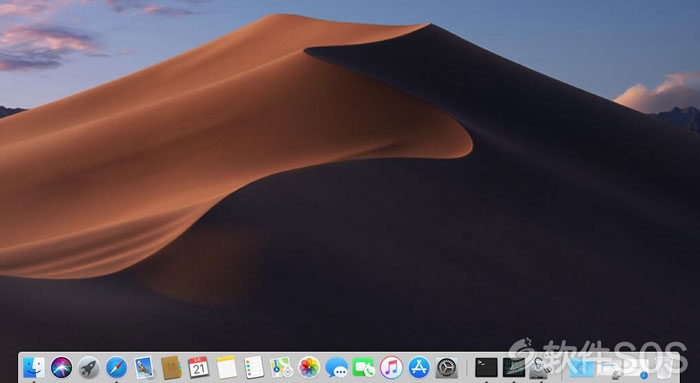Open Reminders list icon
The width and height of the screenshot is (700, 383).
254,367
